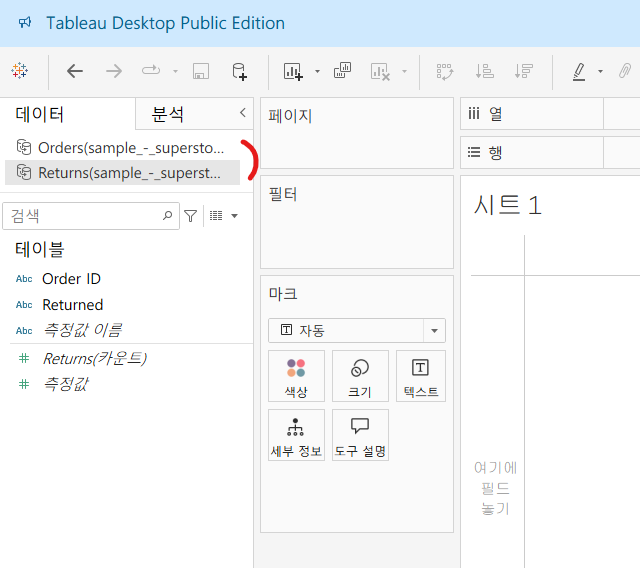Click the 열 columns shelf
The height and width of the screenshot is (568, 640).
(x=550, y=113)
